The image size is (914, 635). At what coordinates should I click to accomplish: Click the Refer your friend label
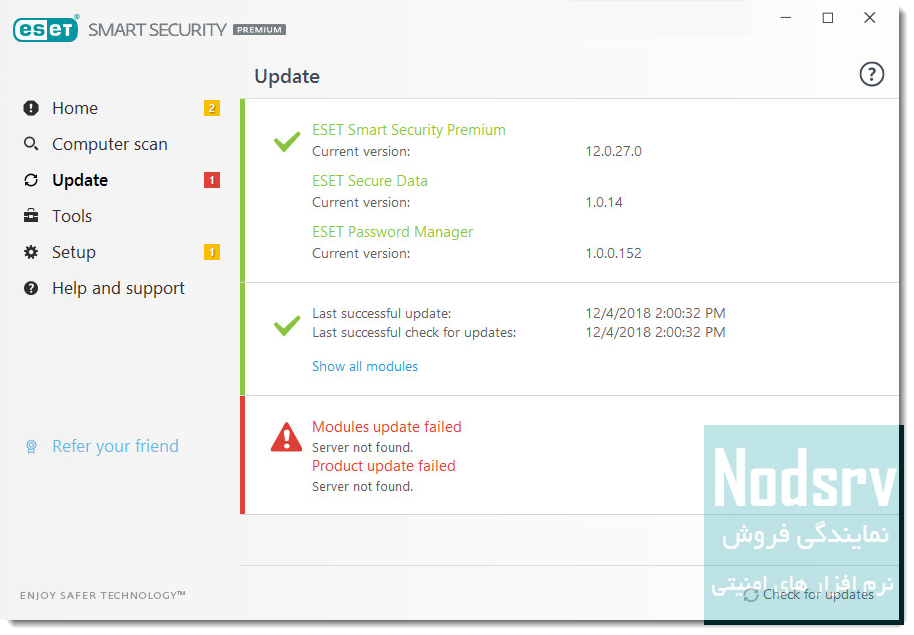(x=115, y=446)
